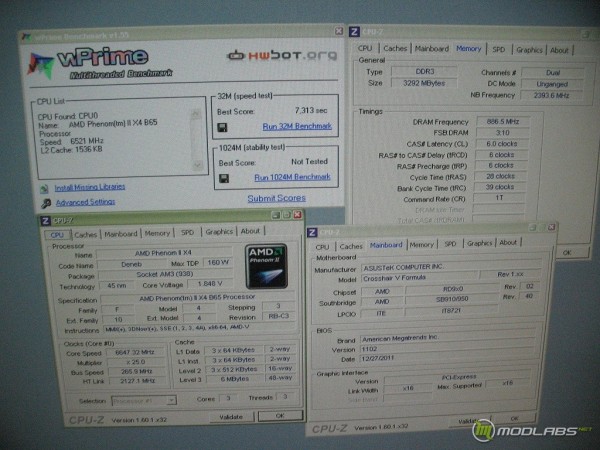Switch to SPD tab in the CPU window
This screenshot has height=450, width=600.
[187, 232]
